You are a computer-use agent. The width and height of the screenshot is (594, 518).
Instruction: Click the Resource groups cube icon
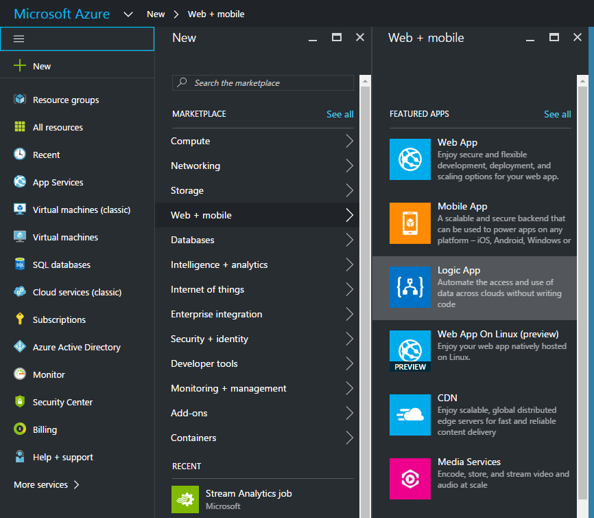click(x=20, y=99)
